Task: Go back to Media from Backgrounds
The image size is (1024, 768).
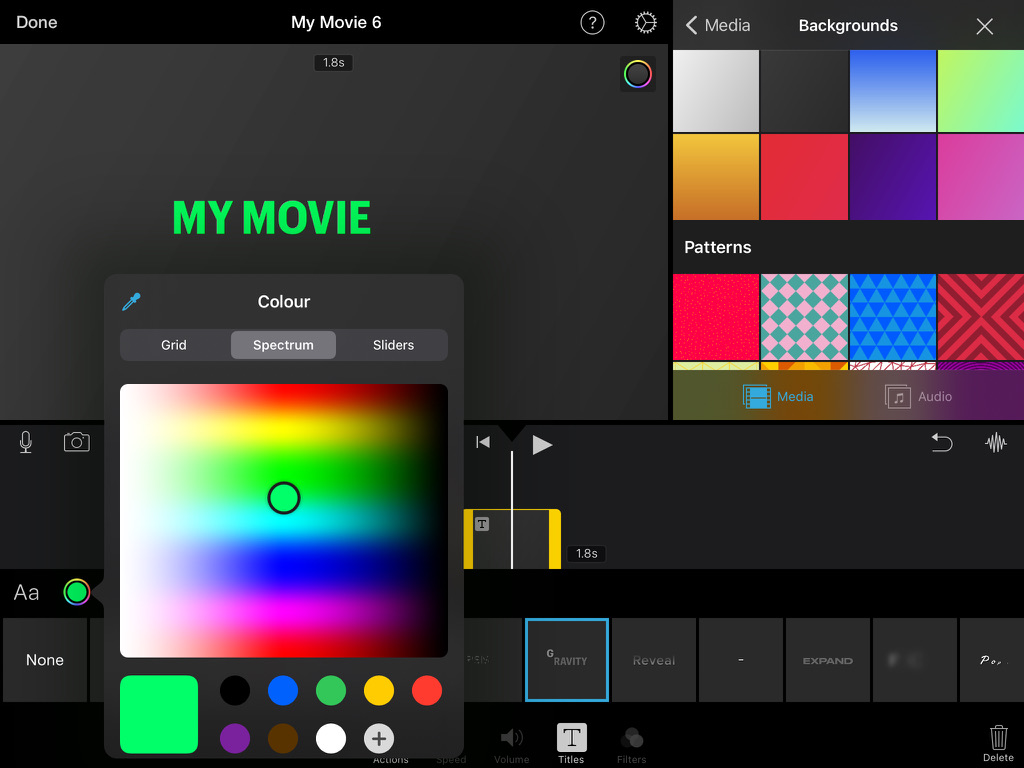Action: coord(716,25)
